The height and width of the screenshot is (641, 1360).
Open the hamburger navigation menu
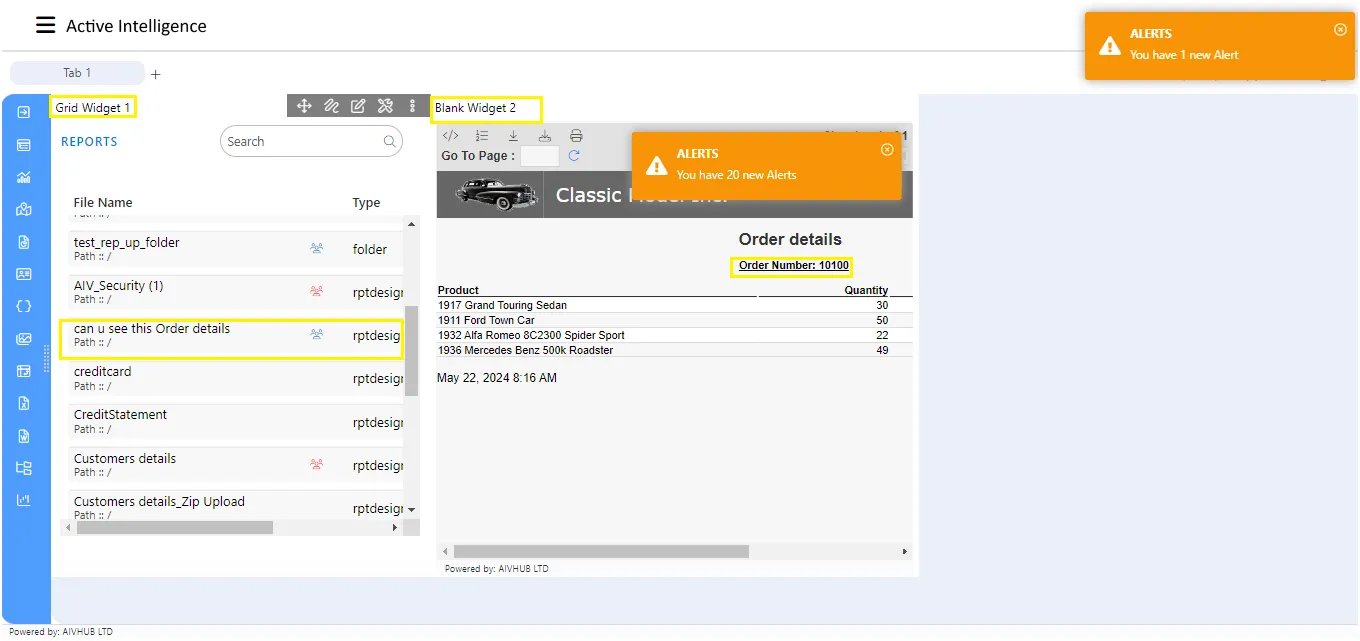click(46, 26)
